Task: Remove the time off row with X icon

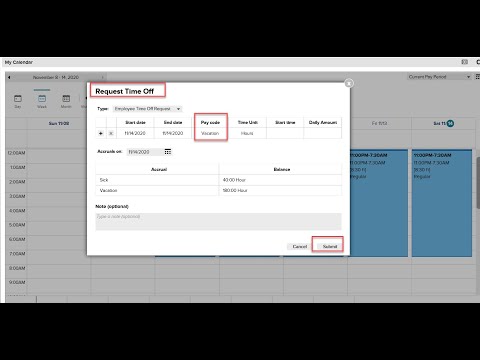Action: coord(111,133)
